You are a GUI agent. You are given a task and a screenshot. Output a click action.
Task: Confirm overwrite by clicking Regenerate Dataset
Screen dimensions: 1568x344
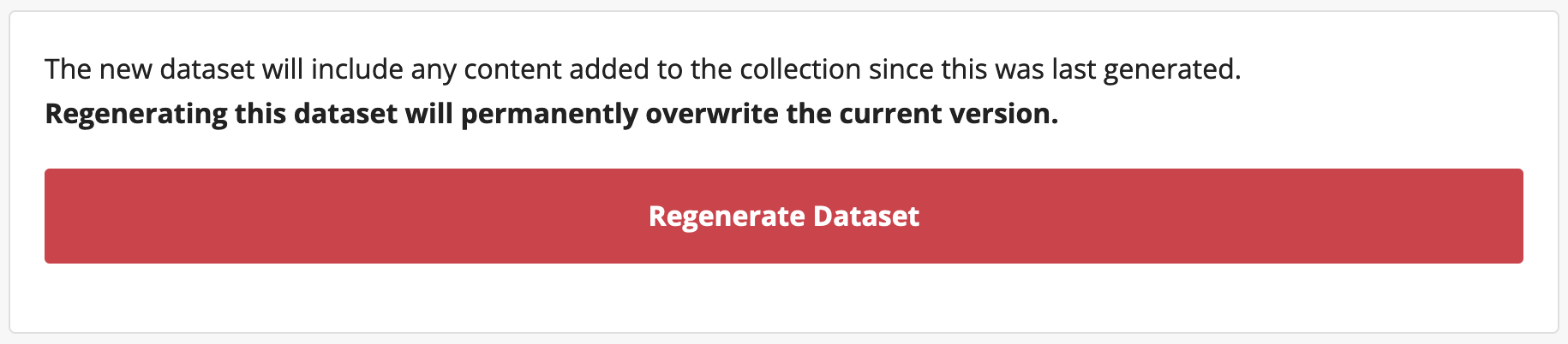coord(783,216)
